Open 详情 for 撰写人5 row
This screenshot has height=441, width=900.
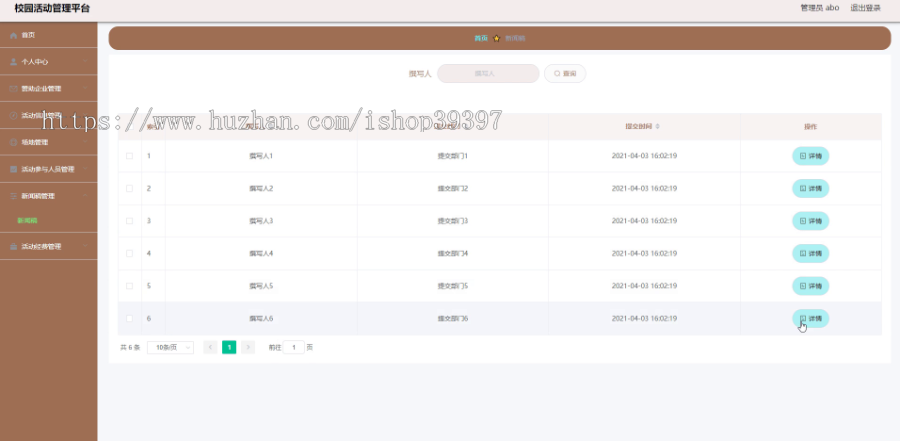pos(810,286)
